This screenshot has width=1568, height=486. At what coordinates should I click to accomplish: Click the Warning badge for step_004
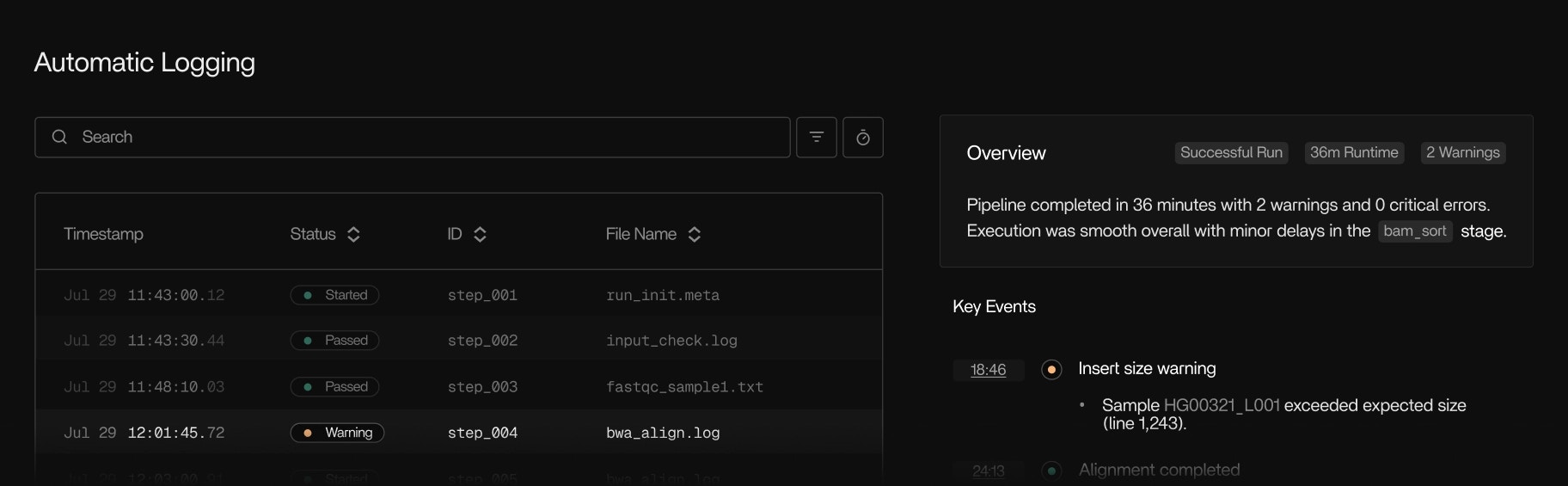(337, 433)
